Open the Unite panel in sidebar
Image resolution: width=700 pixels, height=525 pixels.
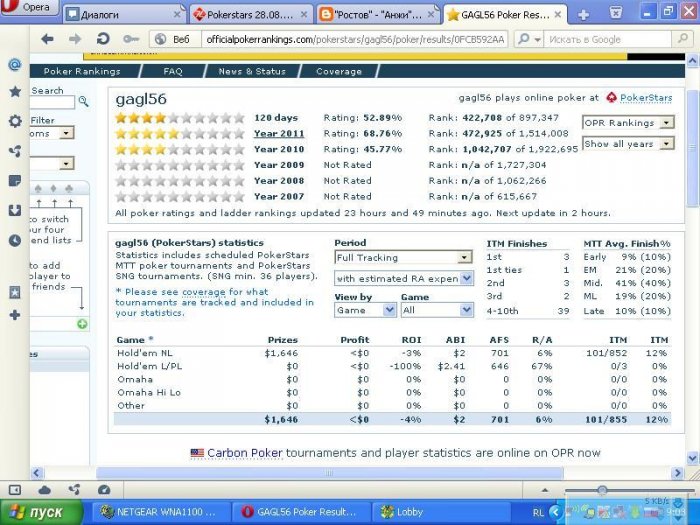pos(15,151)
